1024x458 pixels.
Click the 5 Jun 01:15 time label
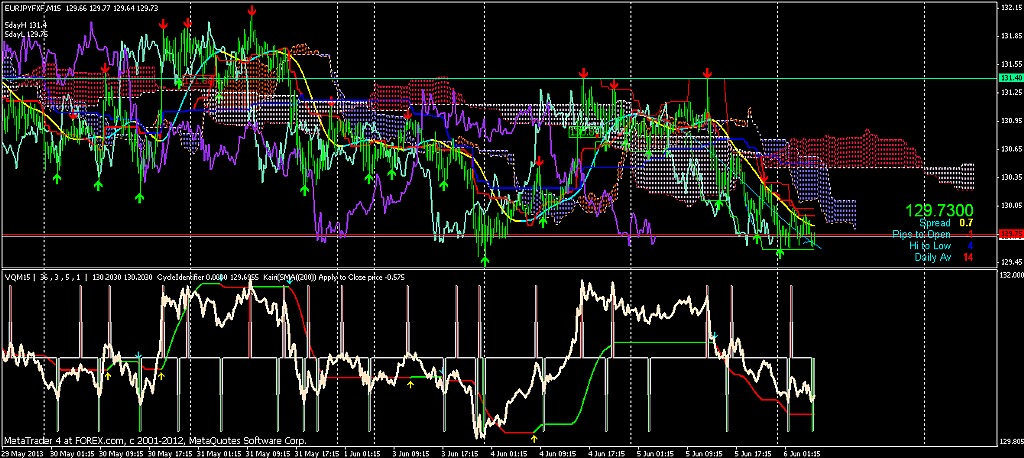[656, 453]
